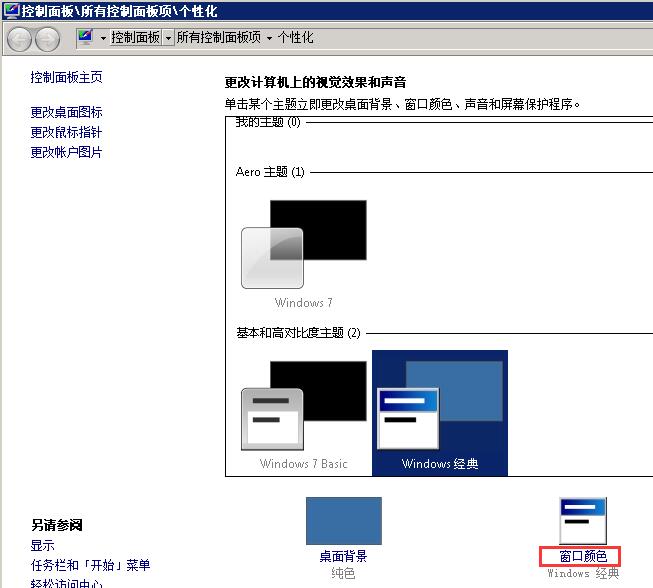Click the 所有控制面板项 breadcrumb segment

(219, 37)
